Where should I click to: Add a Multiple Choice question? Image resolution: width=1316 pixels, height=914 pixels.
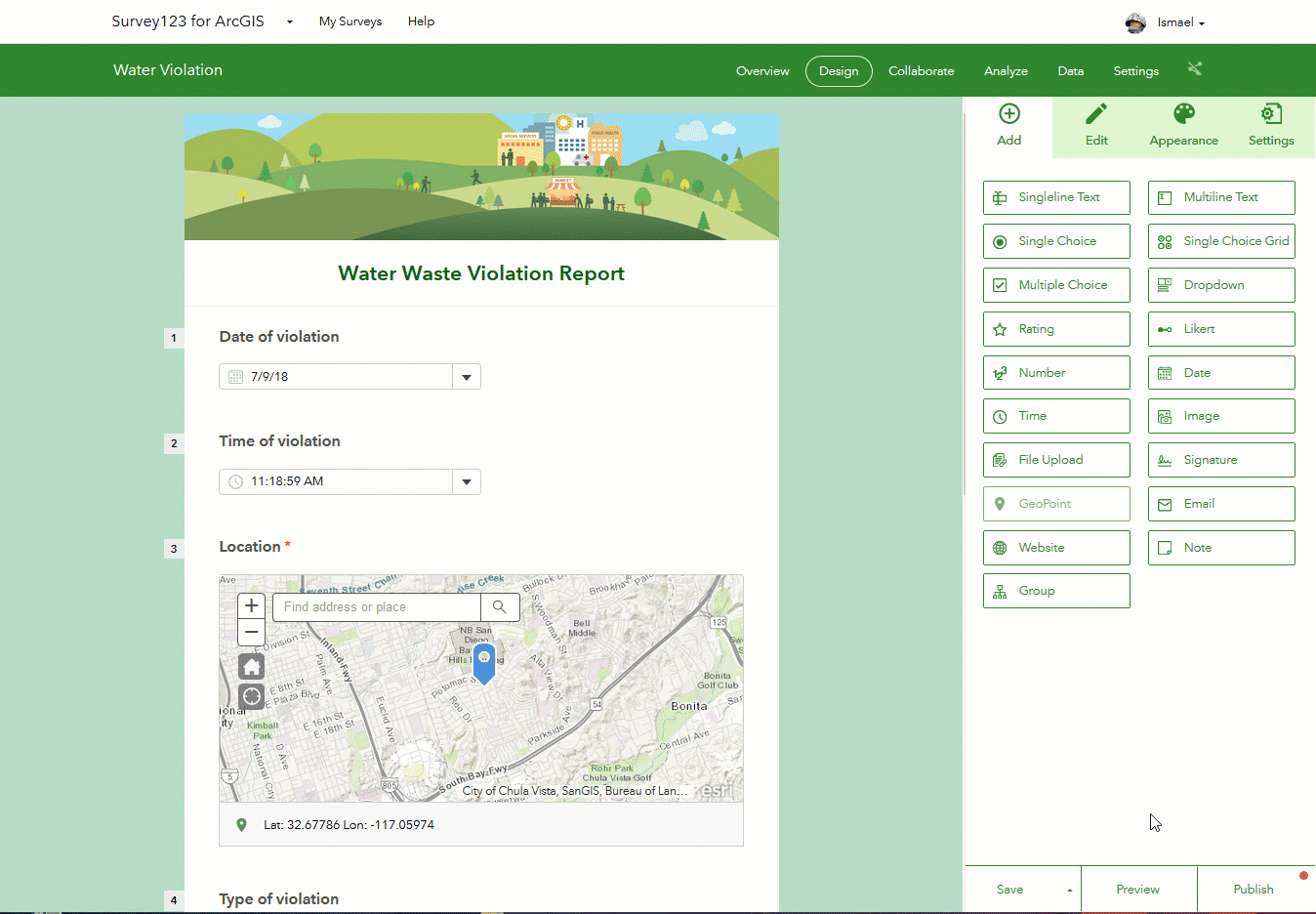click(1056, 285)
